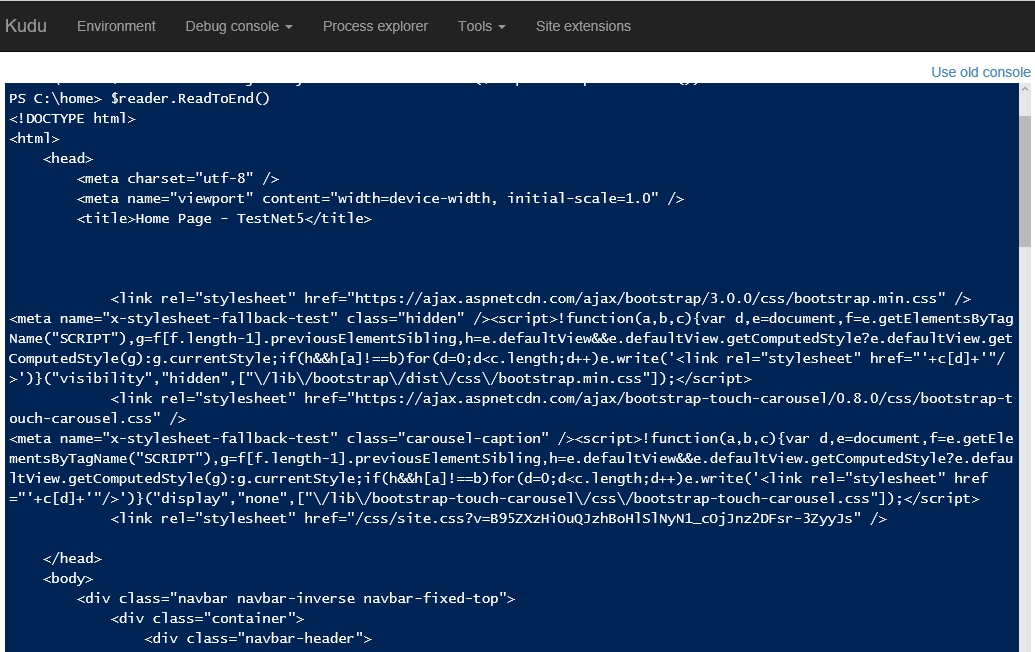The image size is (1035, 652).
Task: Click the $reader.ReadToEnd() command line
Action: [139, 98]
